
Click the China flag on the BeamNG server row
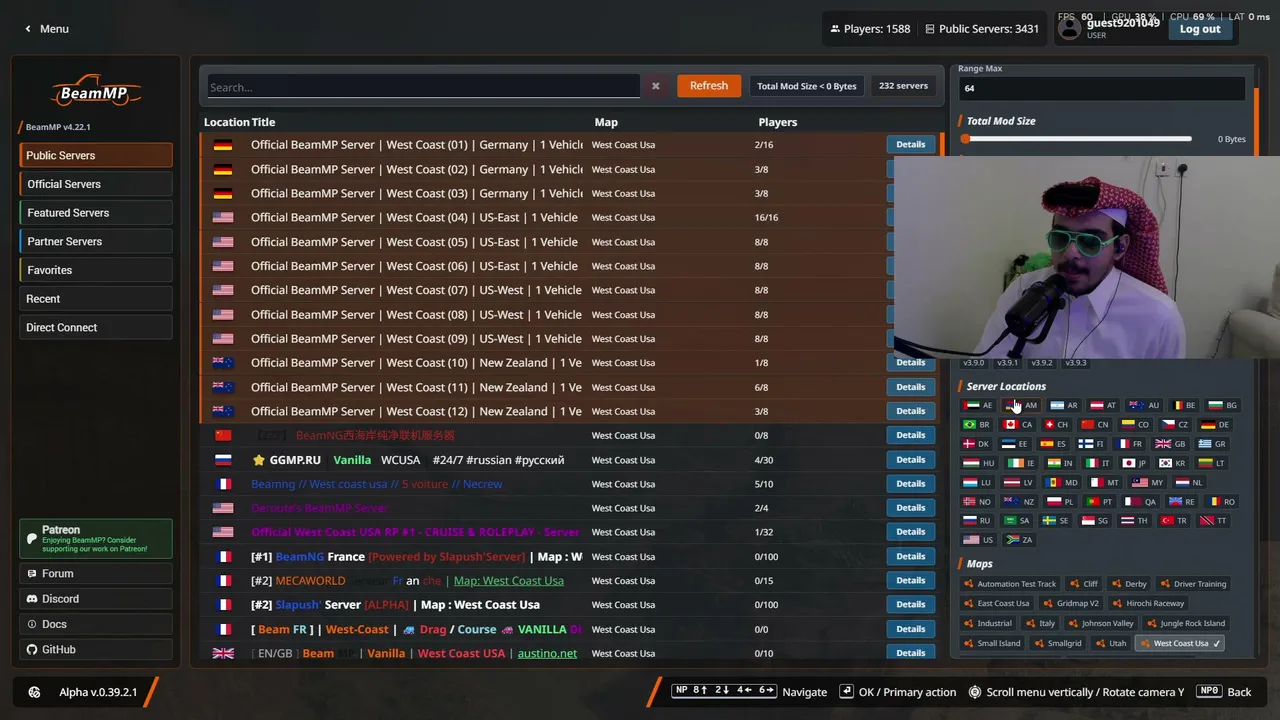click(222, 436)
